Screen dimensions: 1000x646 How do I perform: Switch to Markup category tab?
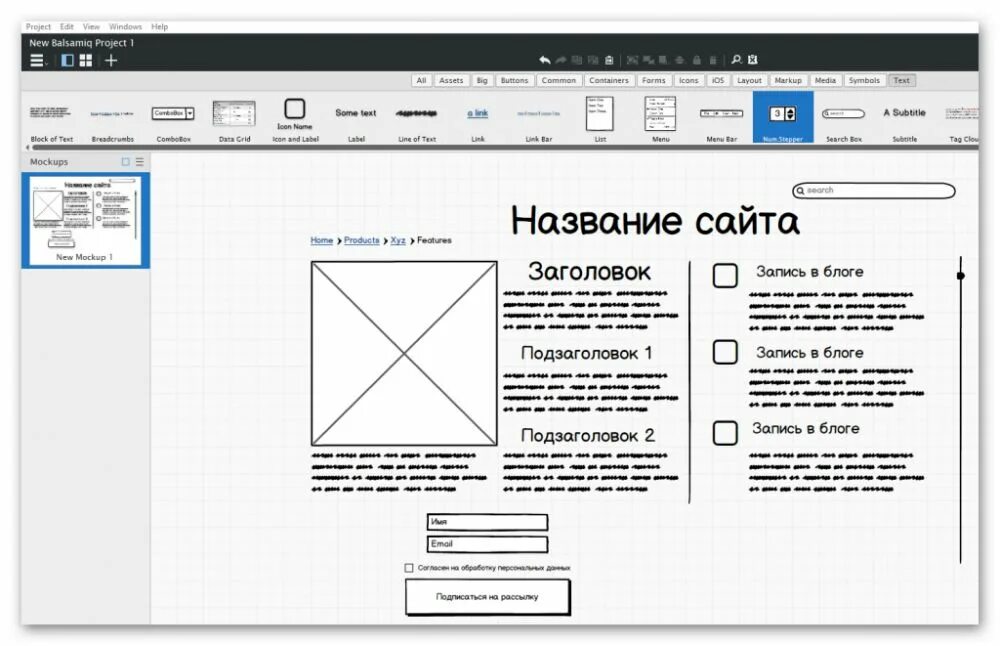click(x=788, y=80)
